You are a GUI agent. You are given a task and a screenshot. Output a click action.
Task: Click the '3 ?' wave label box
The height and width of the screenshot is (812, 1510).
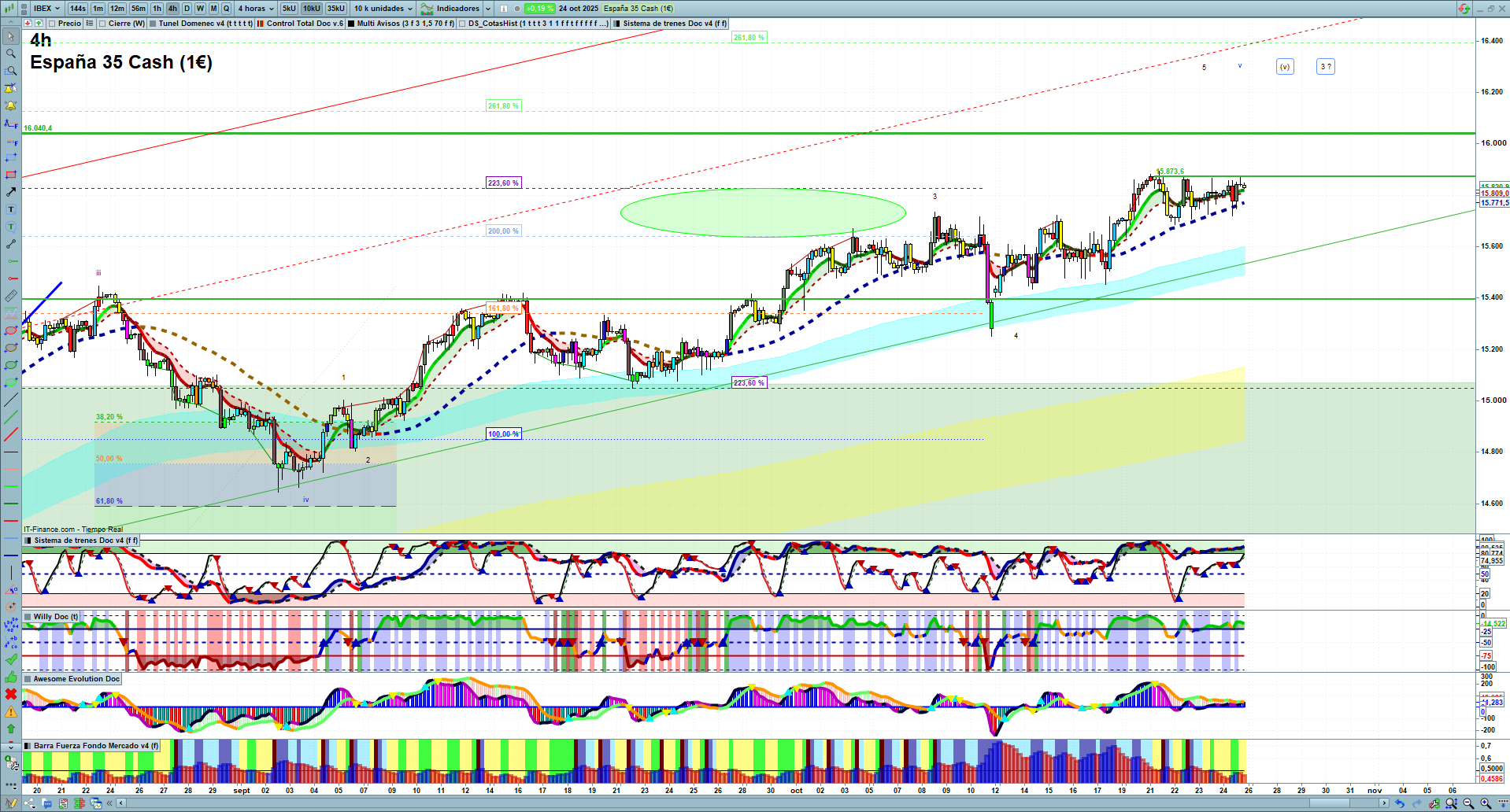[1326, 67]
